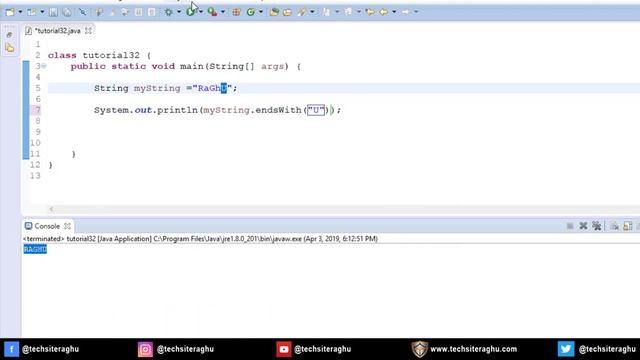
Task: Open the Forward history dropdown arrow
Action: 416,12
